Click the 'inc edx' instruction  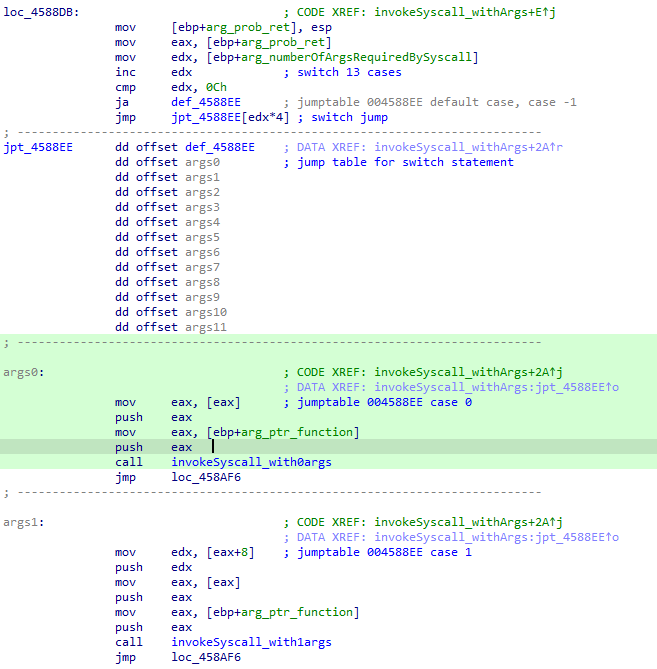point(154,73)
